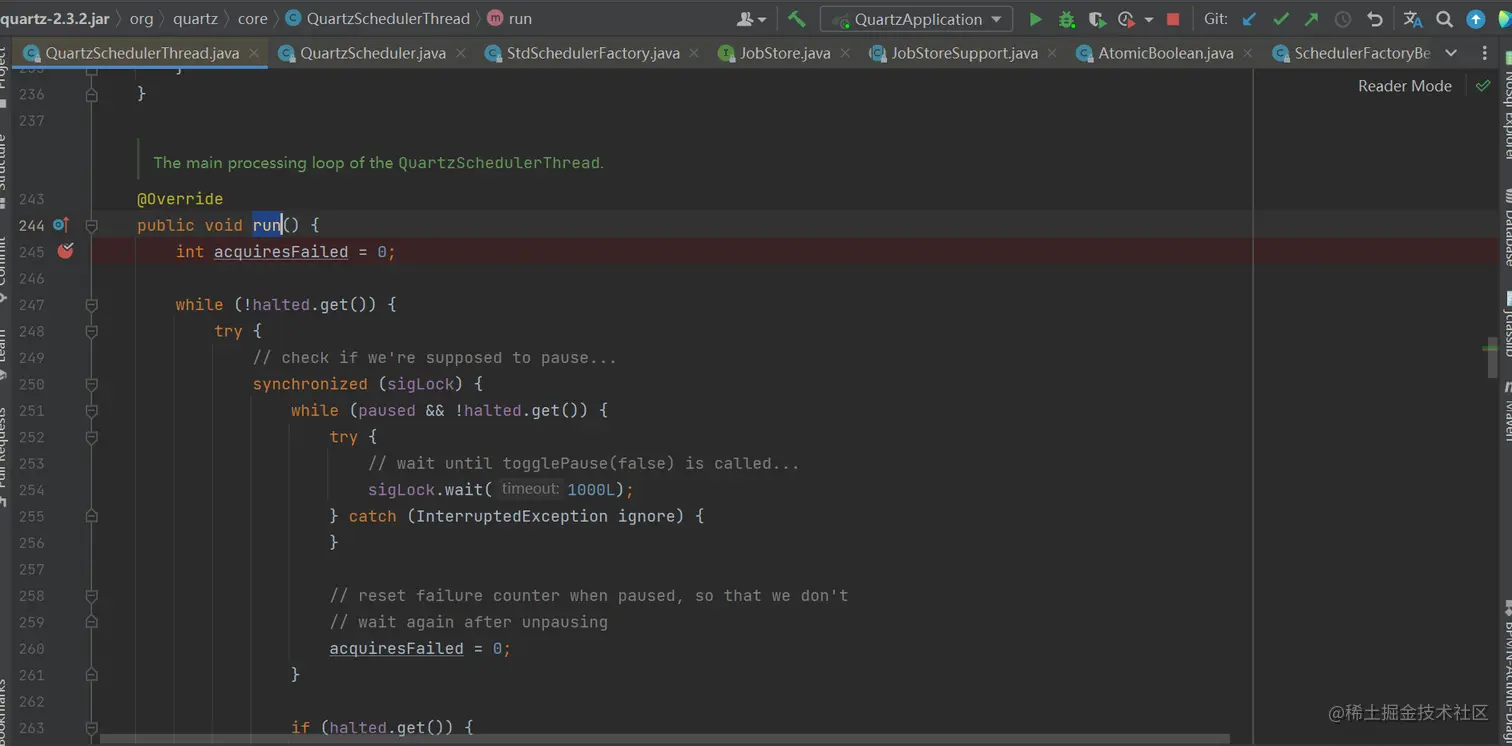Collapse the while loop fold at line 247
This screenshot has width=1512, height=746.
(x=91, y=305)
